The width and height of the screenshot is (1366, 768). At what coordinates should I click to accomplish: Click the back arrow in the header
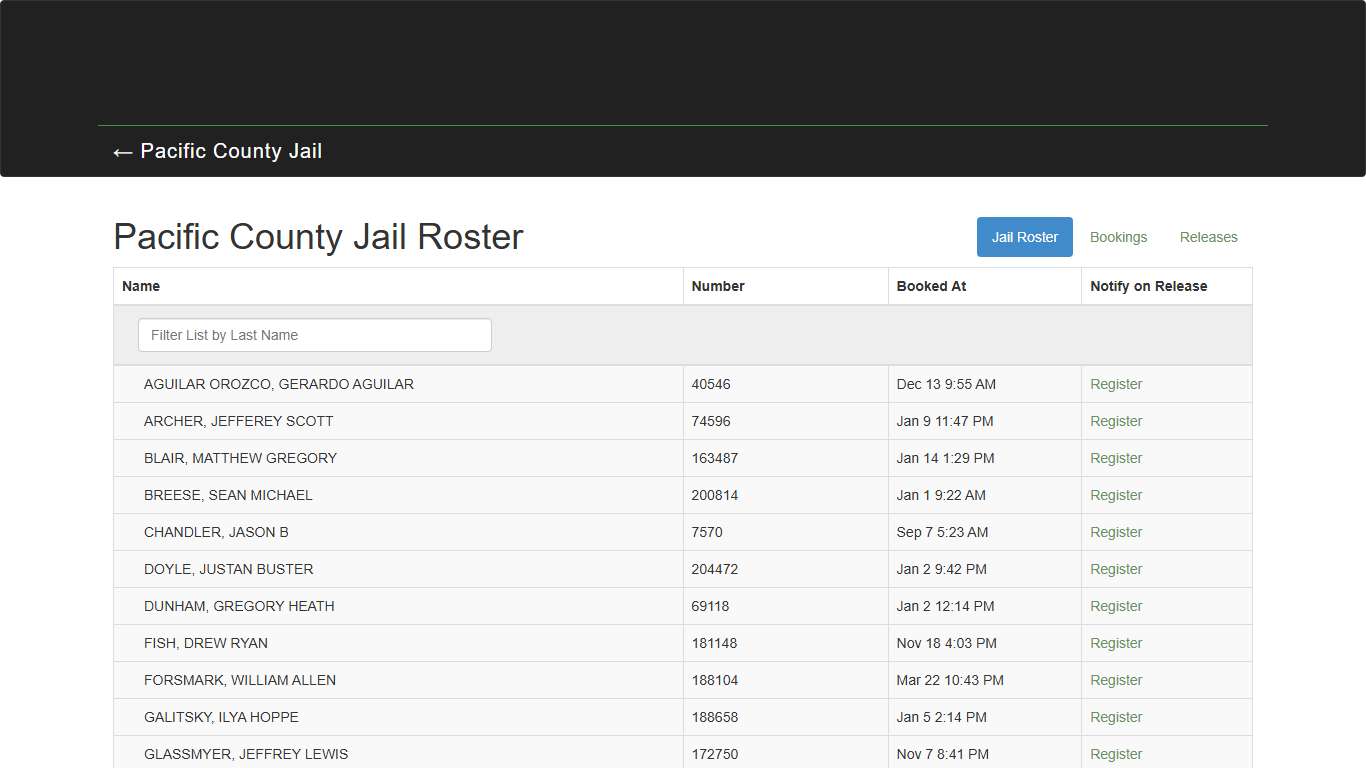click(121, 151)
